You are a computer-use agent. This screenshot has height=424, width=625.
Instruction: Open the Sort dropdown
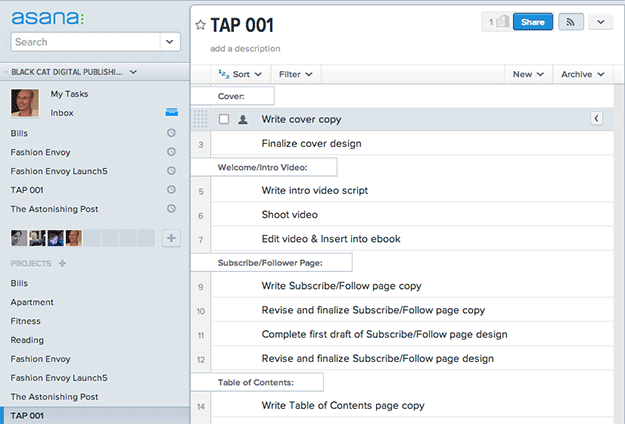click(x=240, y=74)
